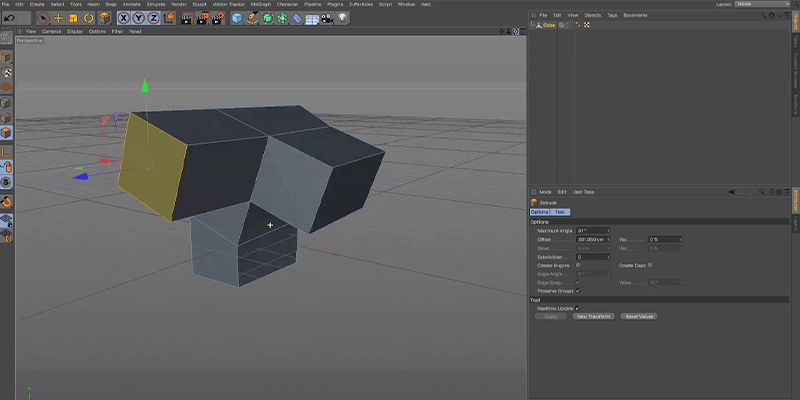Viewport: 800px width, 400px height.
Task: Select the Live Selection tool
Action: tap(44, 18)
